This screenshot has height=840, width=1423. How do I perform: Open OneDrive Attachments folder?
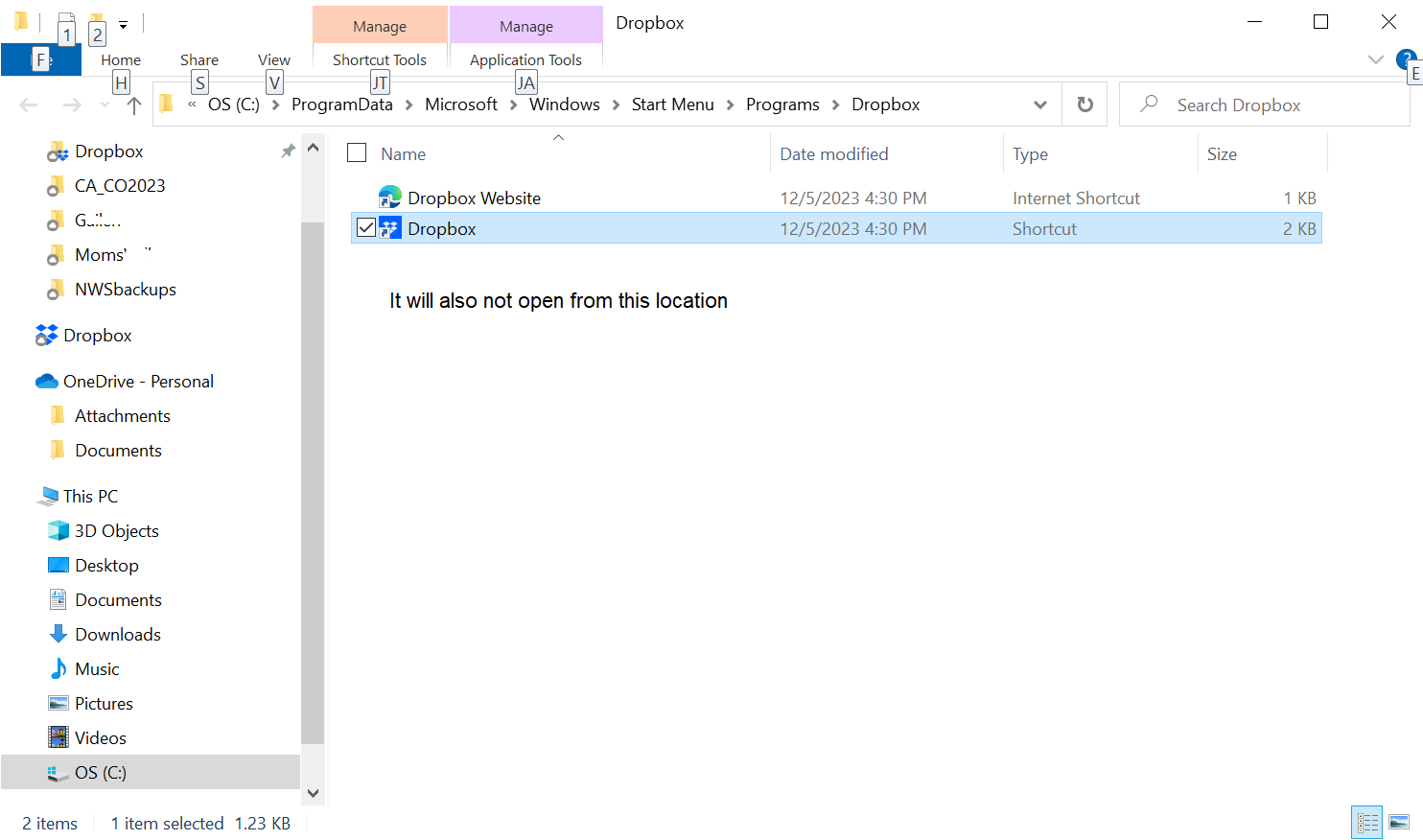123,416
